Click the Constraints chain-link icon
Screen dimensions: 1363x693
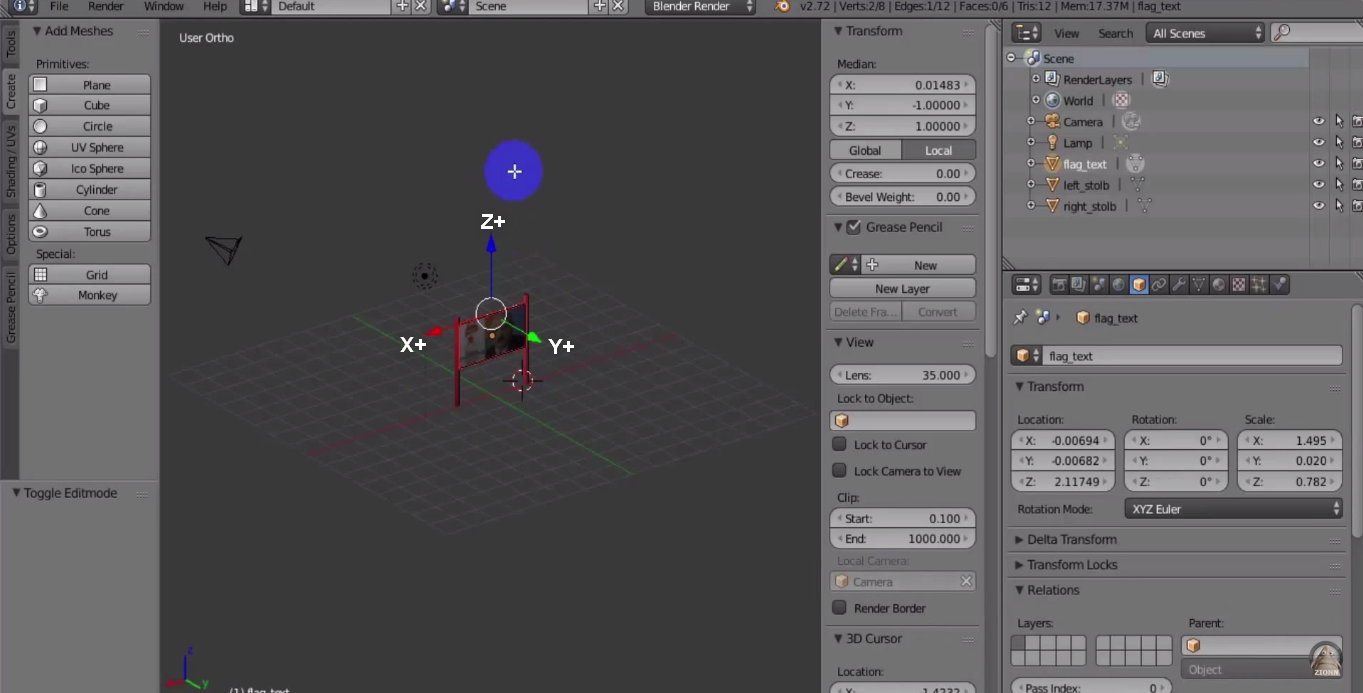tap(1159, 284)
